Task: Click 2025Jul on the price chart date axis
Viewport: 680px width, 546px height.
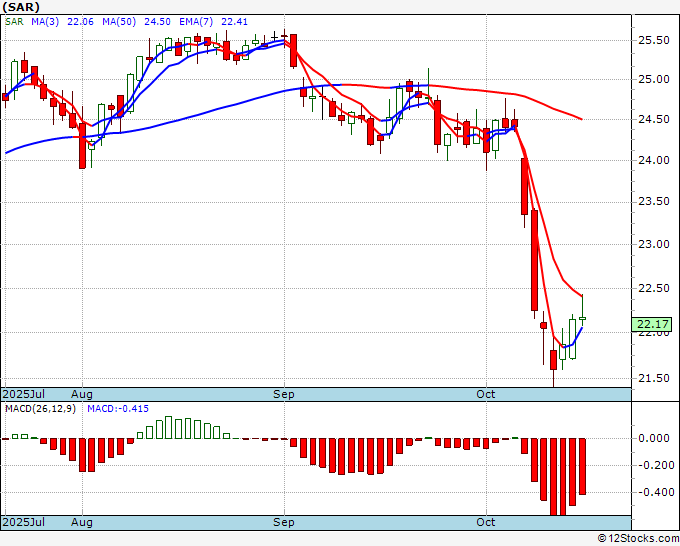Action: click(24, 394)
